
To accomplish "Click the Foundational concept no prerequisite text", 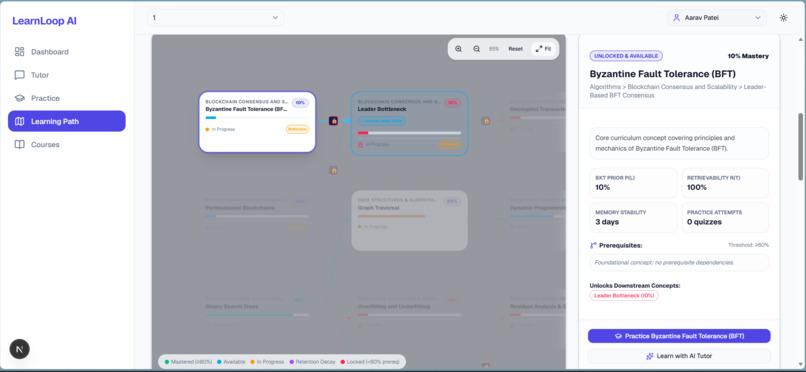I will 664,263.
